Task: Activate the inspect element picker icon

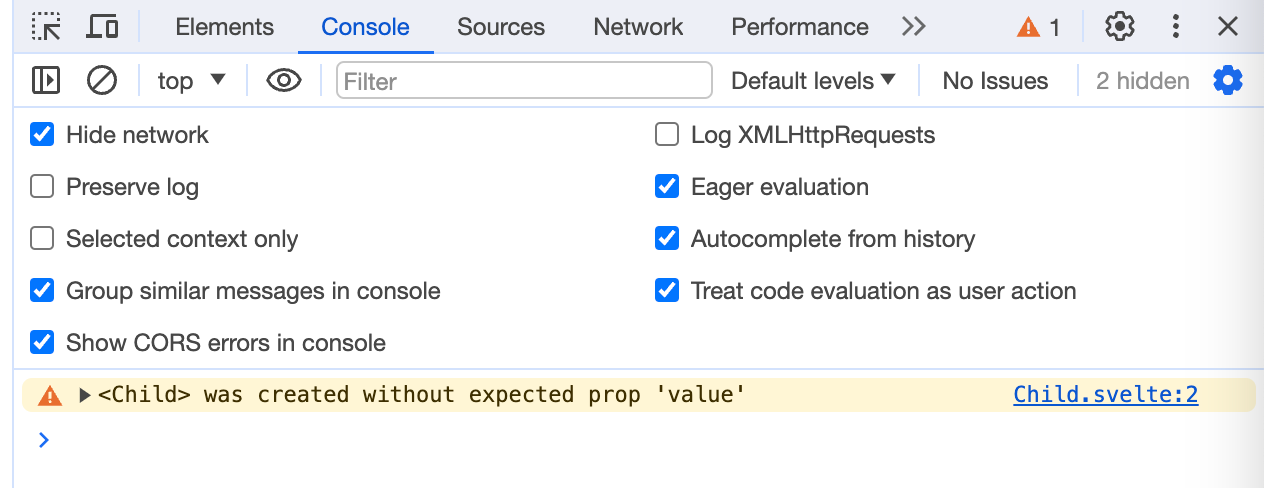Action: coord(46,27)
